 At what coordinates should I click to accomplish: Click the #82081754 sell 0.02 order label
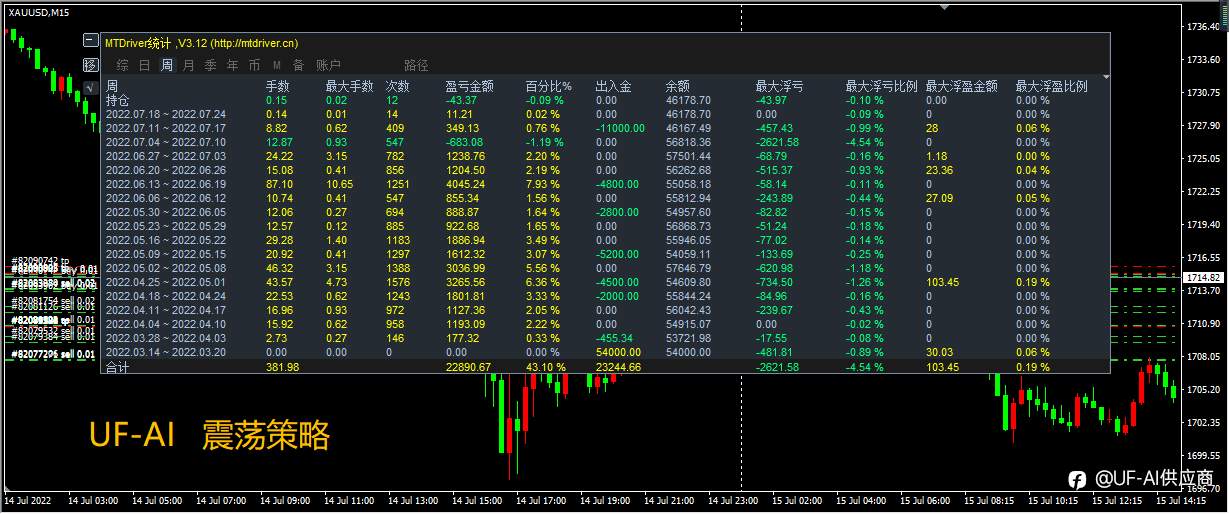54,301
